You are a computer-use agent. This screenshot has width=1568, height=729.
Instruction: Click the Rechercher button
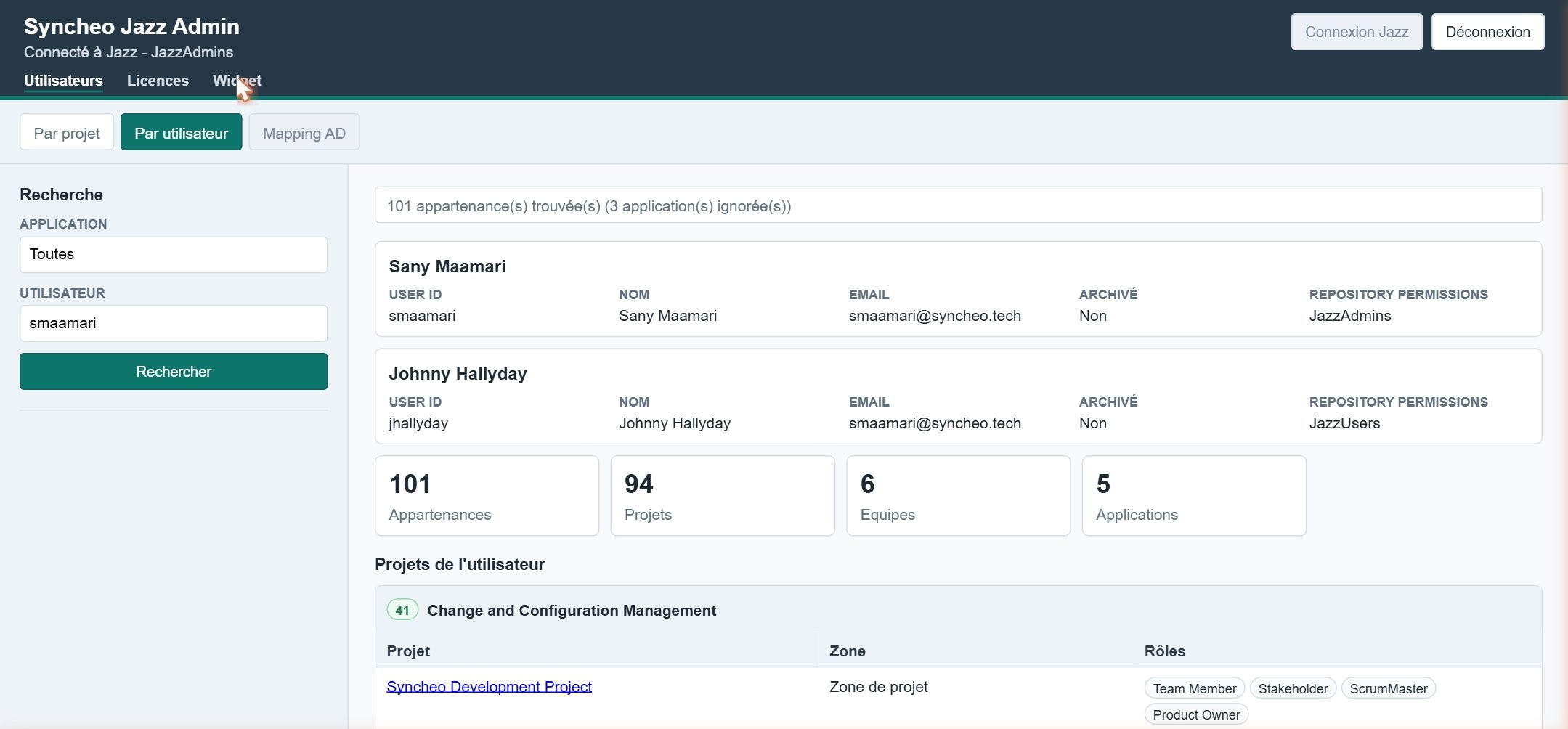pos(174,372)
